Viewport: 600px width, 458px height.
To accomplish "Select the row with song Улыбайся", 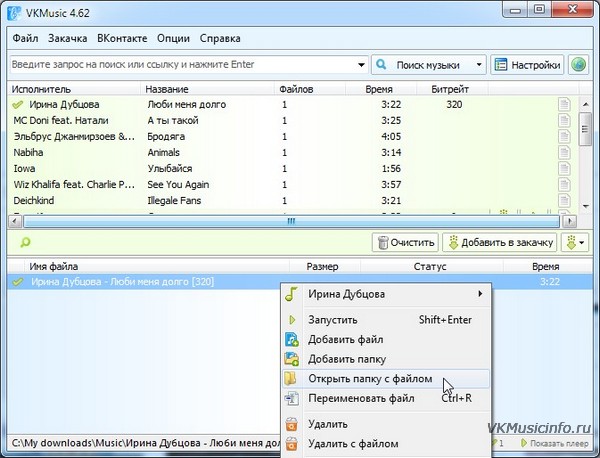I will click(x=293, y=168).
